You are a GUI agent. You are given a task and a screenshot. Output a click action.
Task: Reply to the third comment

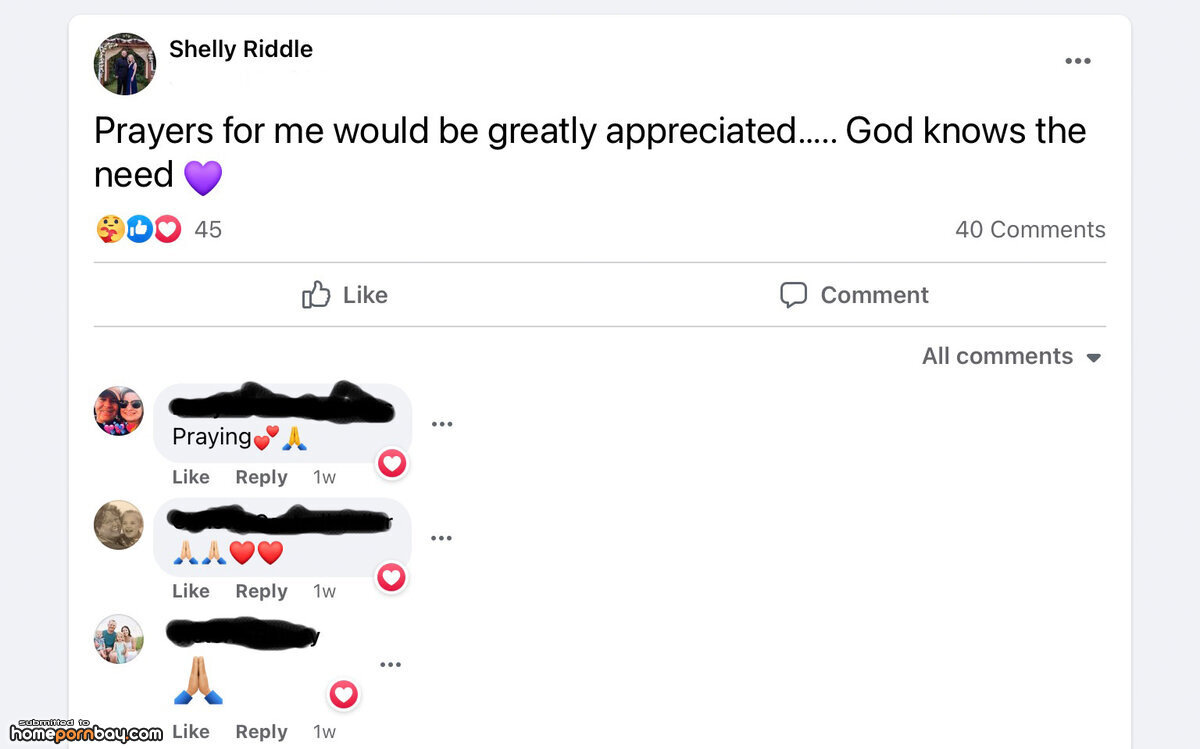tap(261, 732)
